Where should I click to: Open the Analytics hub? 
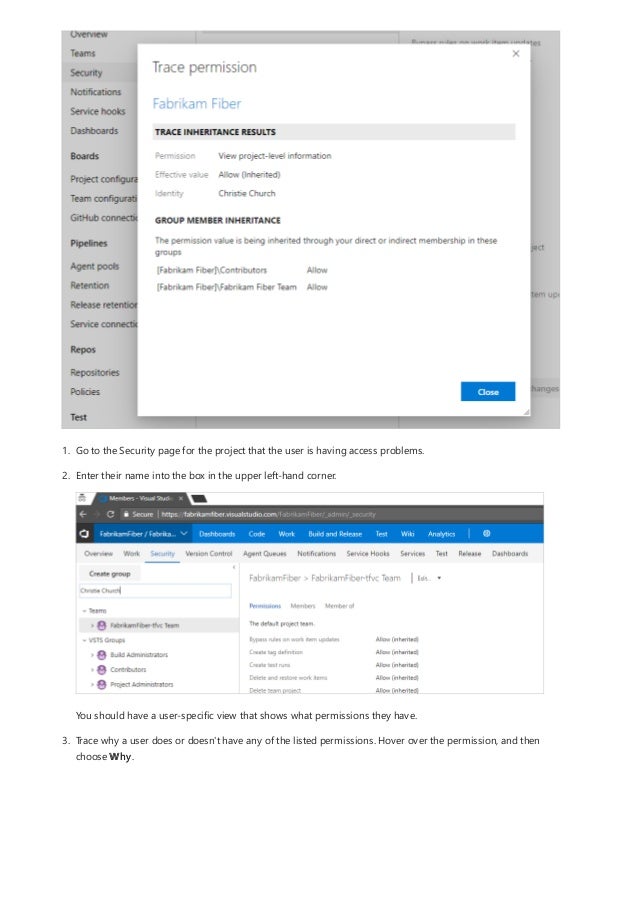tap(442, 534)
